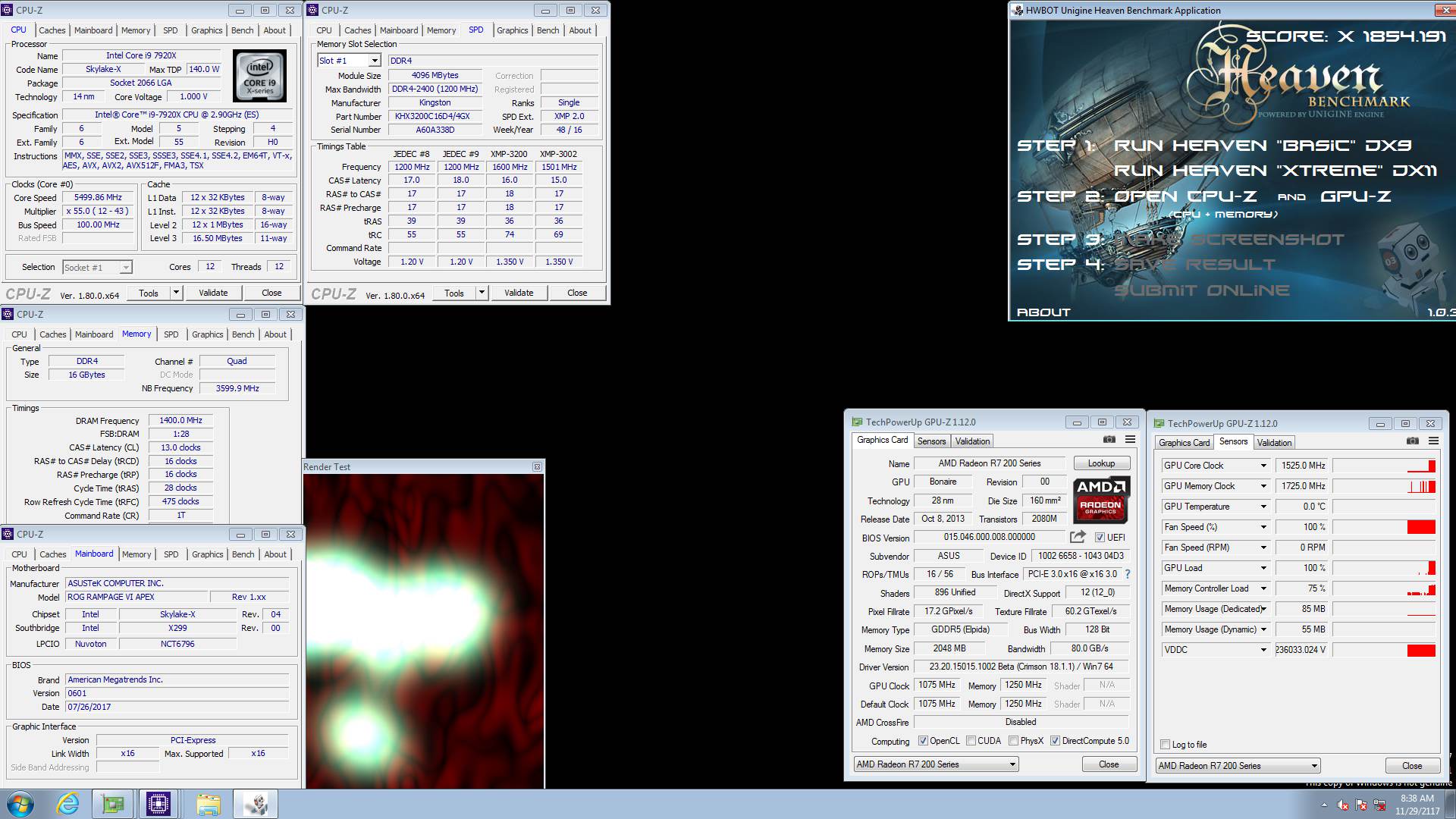The image size is (1456, 819).
Task: Open File Explorer from the taskbar
Action: 208,804
